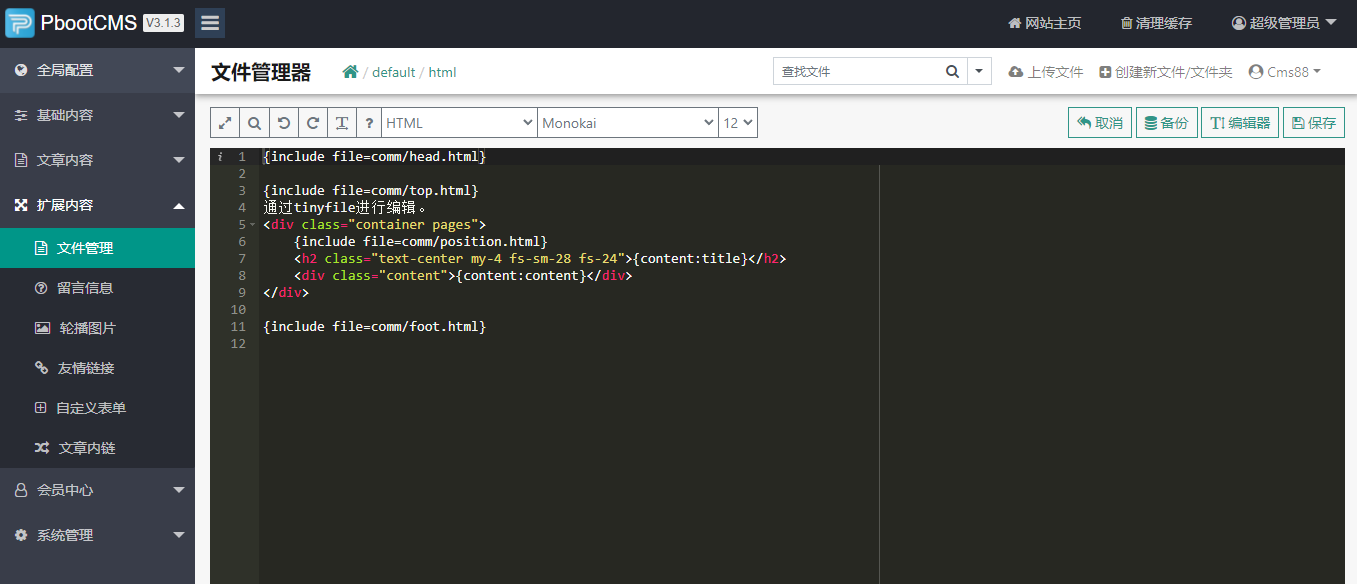Redo the edit in editor toolbar
Screen dimensions: 1357x584
click(313, 123)
